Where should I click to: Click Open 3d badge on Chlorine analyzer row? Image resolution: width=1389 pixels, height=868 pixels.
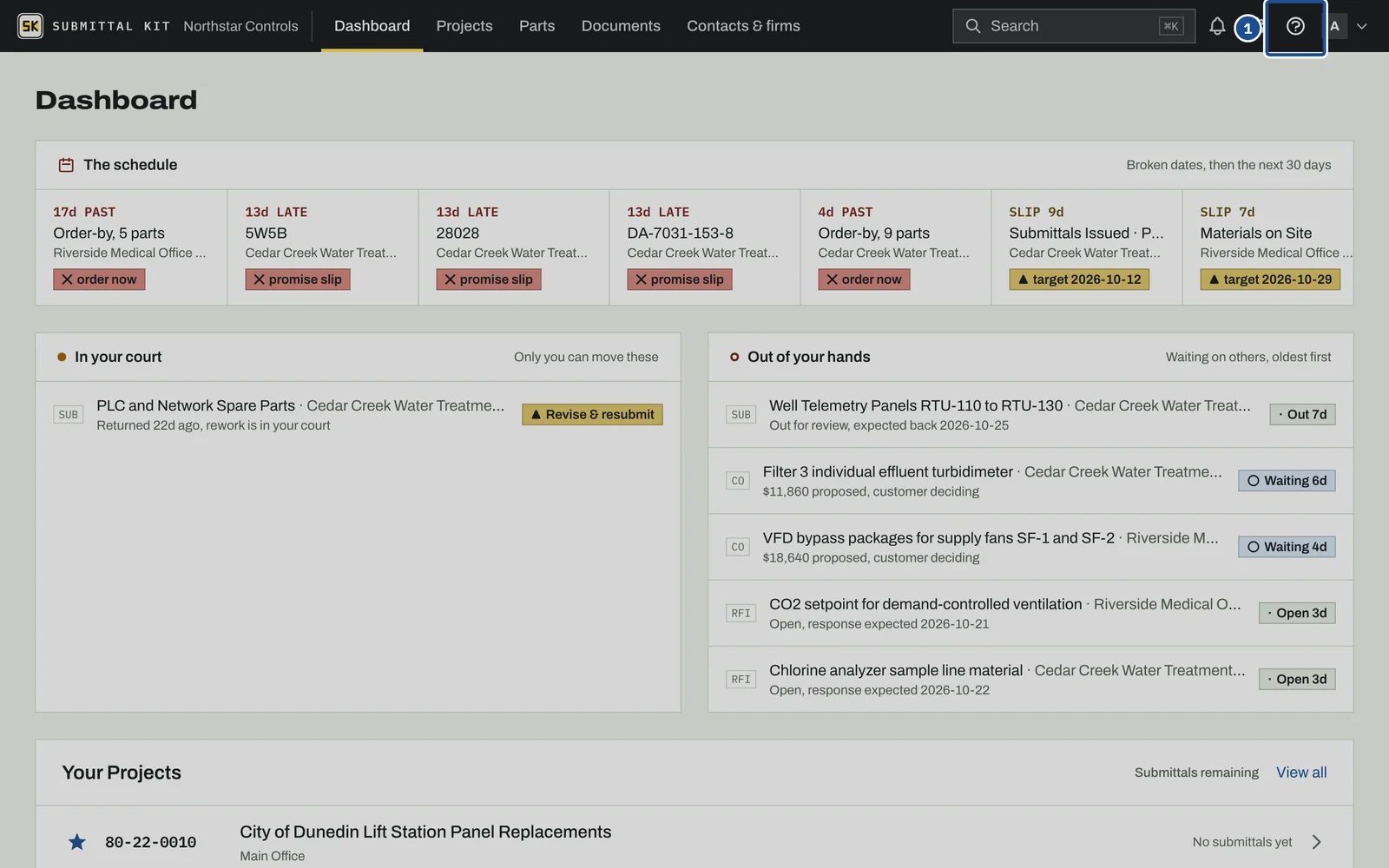click(1297, 679)
